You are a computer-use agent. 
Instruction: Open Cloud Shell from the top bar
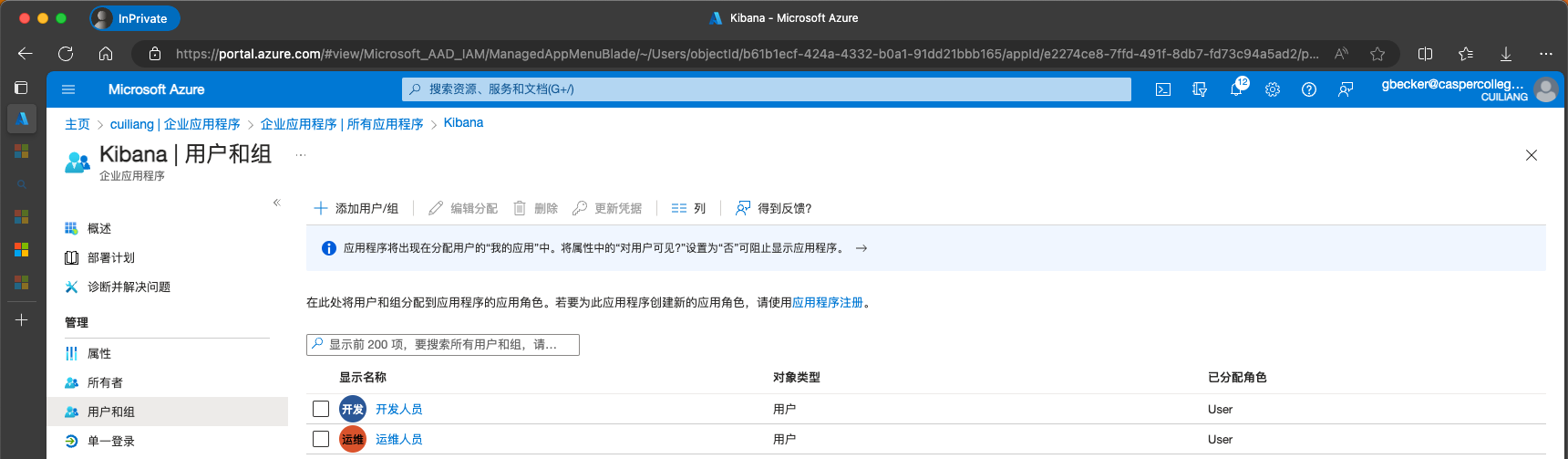click(x=1163, y=89)
